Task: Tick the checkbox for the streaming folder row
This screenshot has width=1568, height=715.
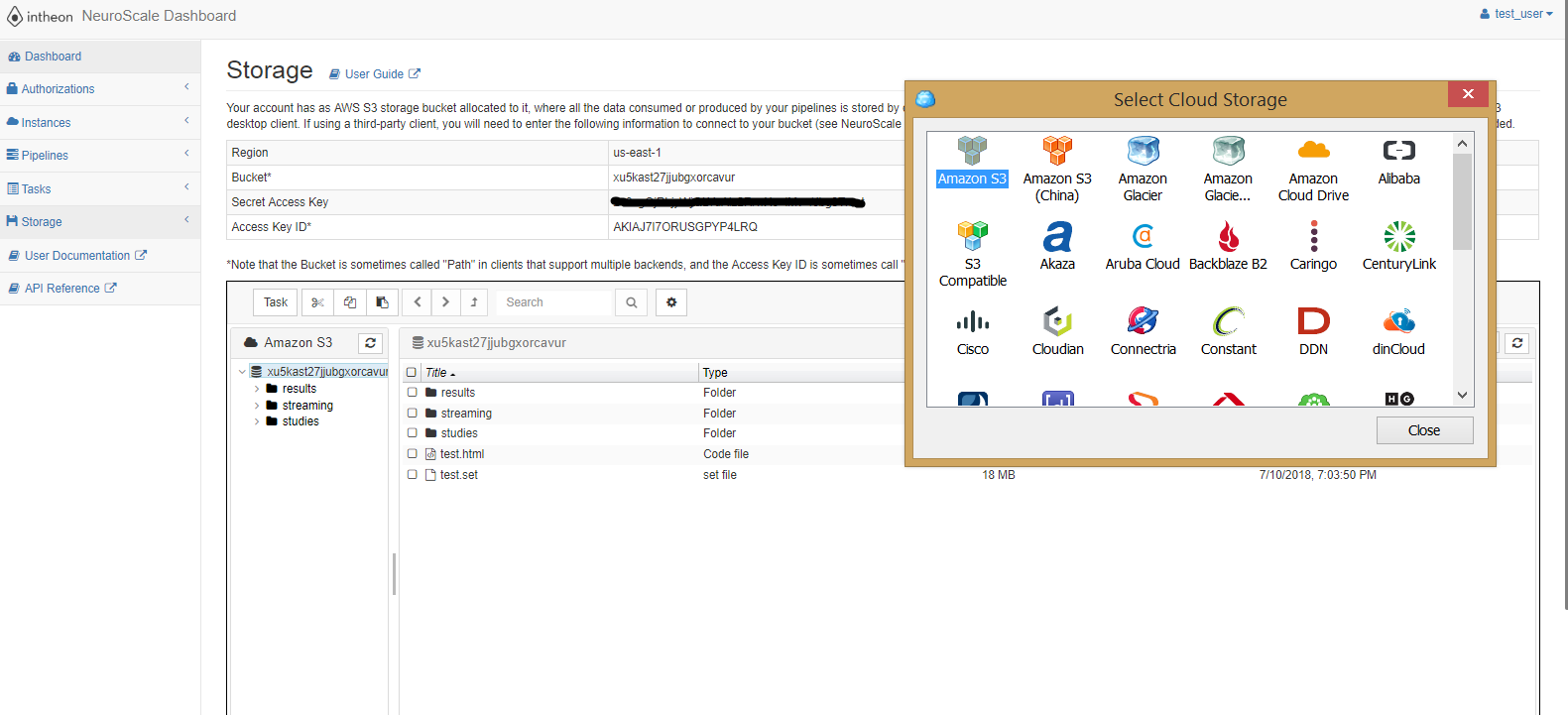Action: (x=413, y=414)
